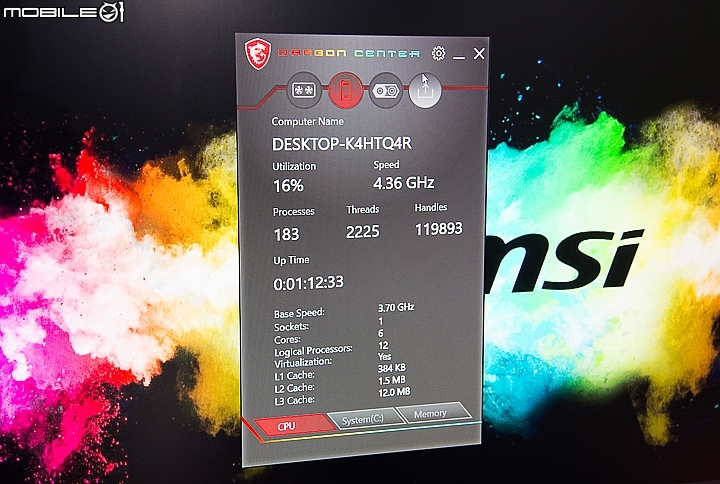Click the 2225 threads value

363,231
